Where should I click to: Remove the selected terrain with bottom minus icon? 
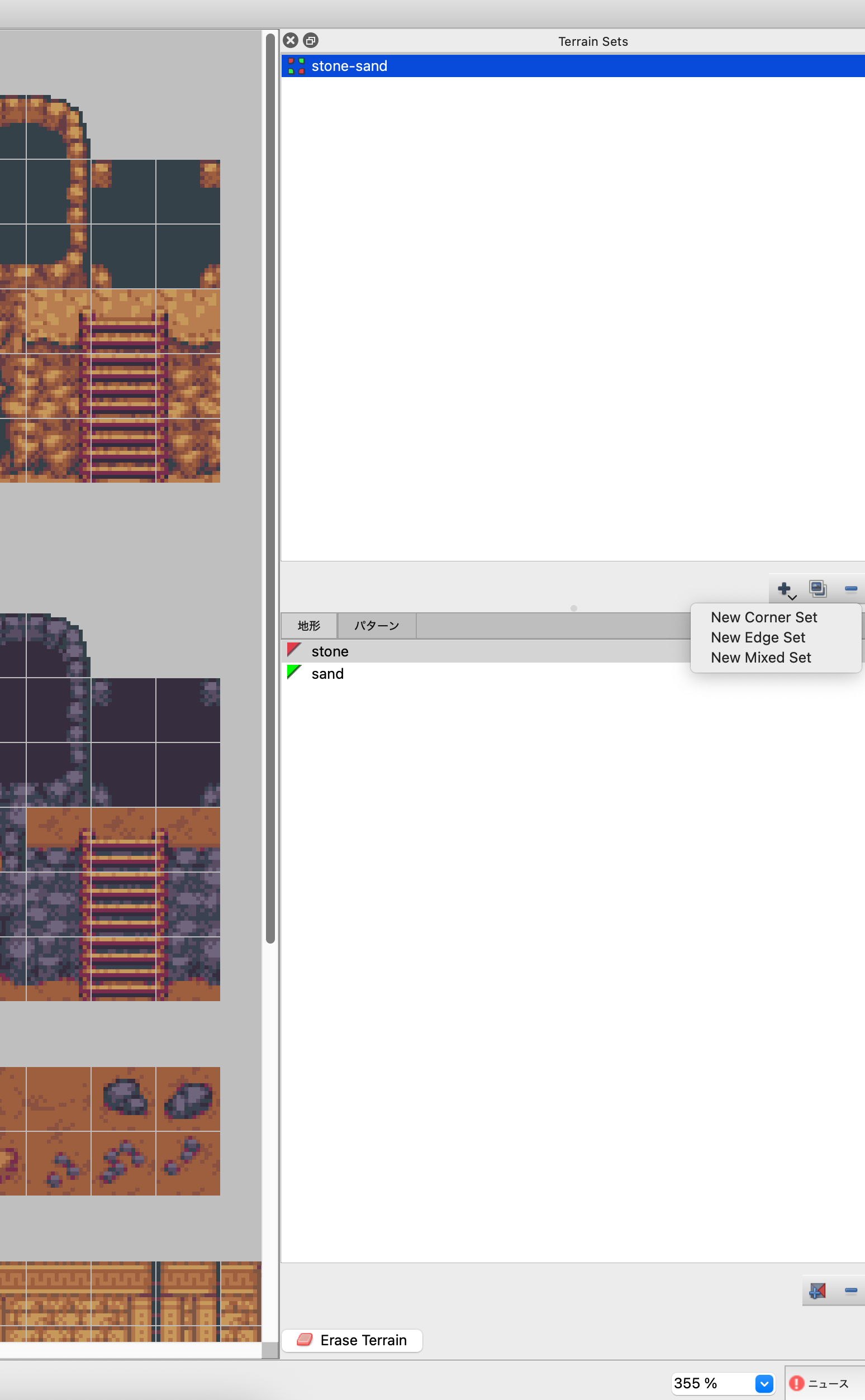click(850, 1291)
